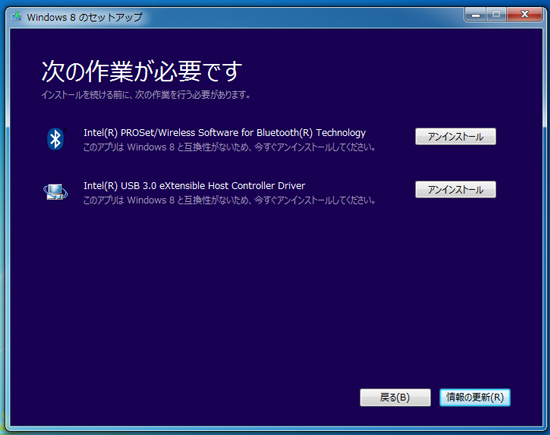Viewport: 550px width, 435px height.
Task: Select the Intel PROSet/Wireless Software for Bluetooth title
Action: tap(224, 133)
